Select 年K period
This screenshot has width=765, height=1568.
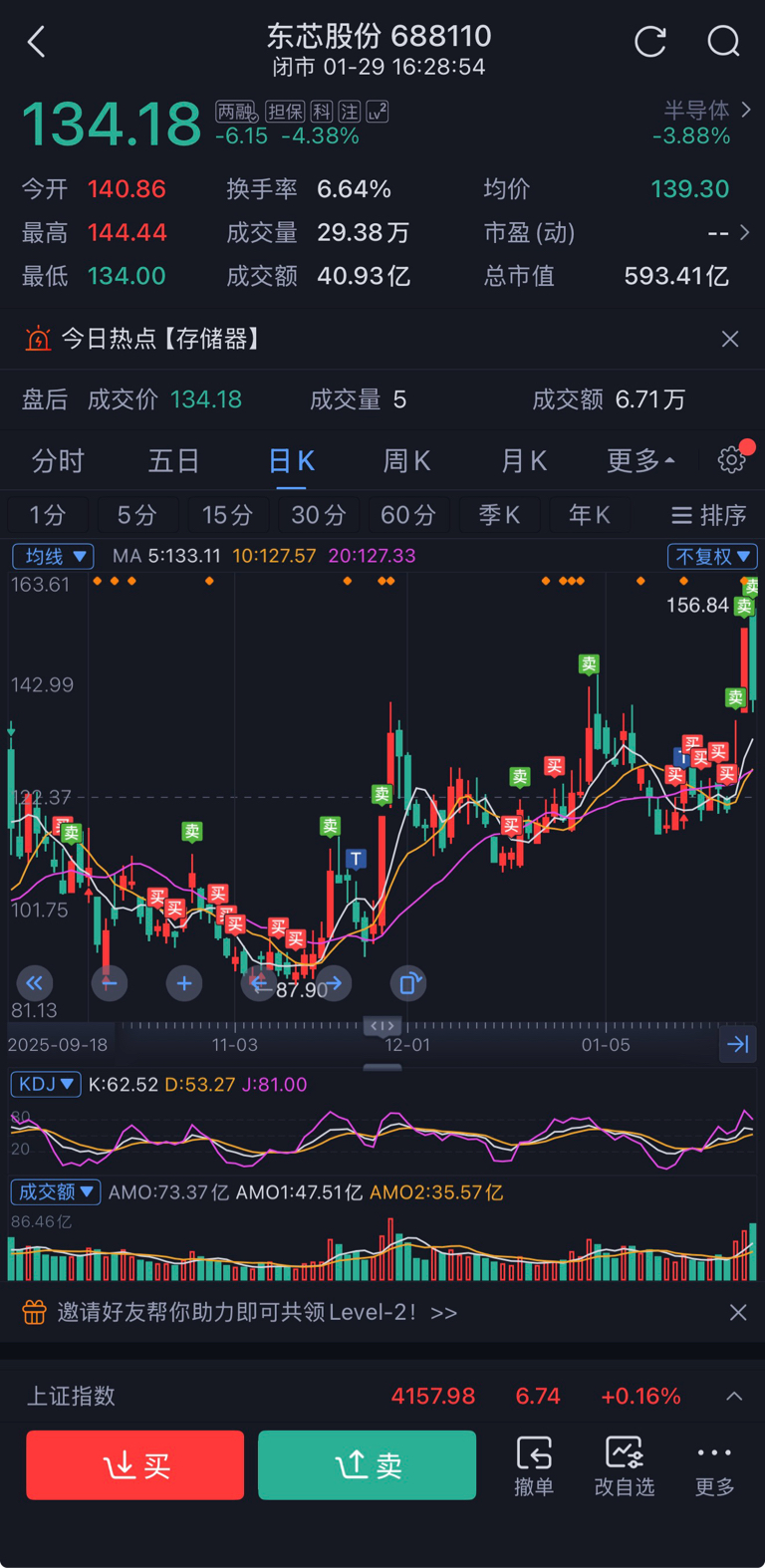[590, 515]
